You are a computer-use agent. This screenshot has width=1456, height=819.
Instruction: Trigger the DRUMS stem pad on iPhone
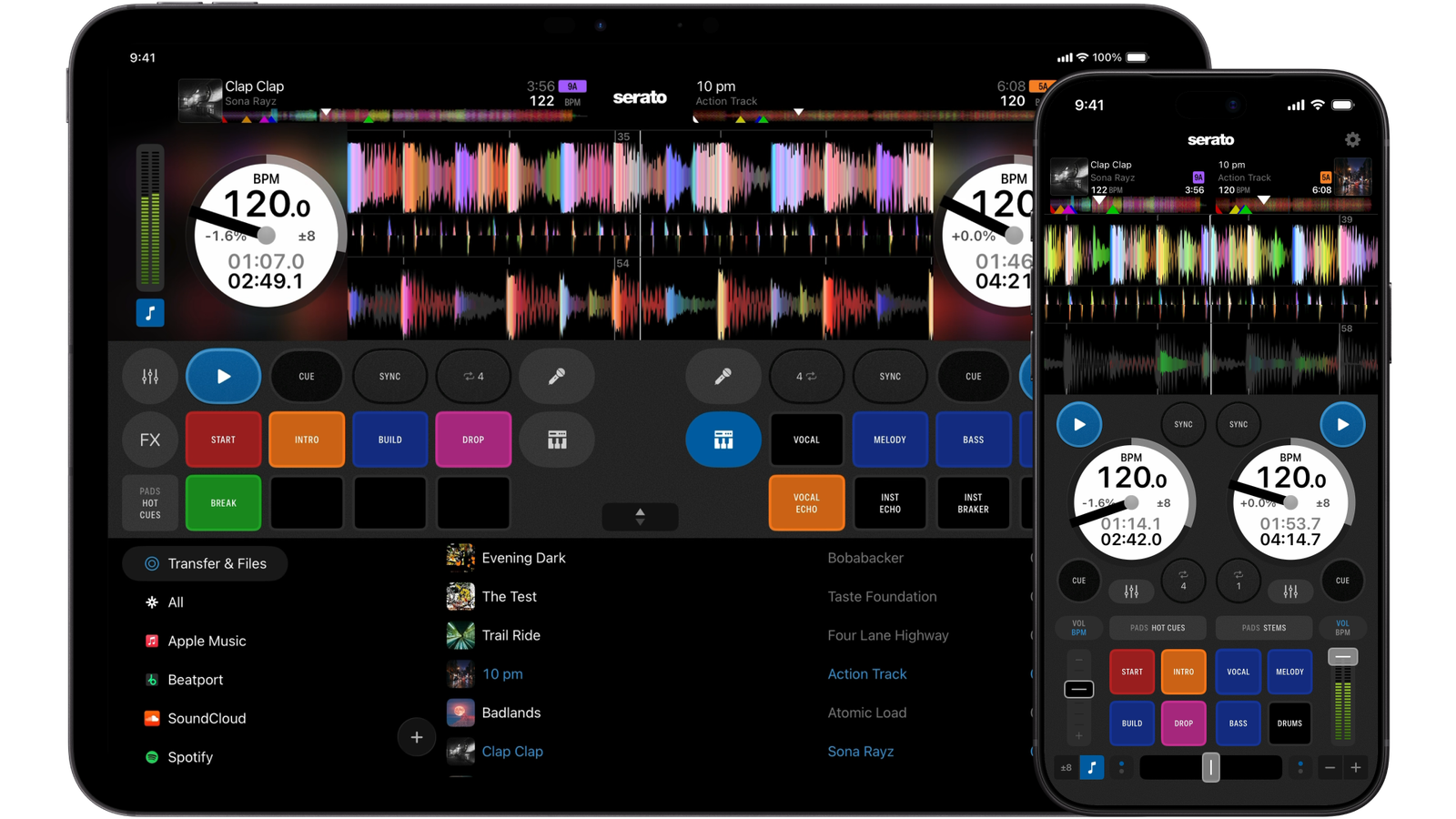1289,723
